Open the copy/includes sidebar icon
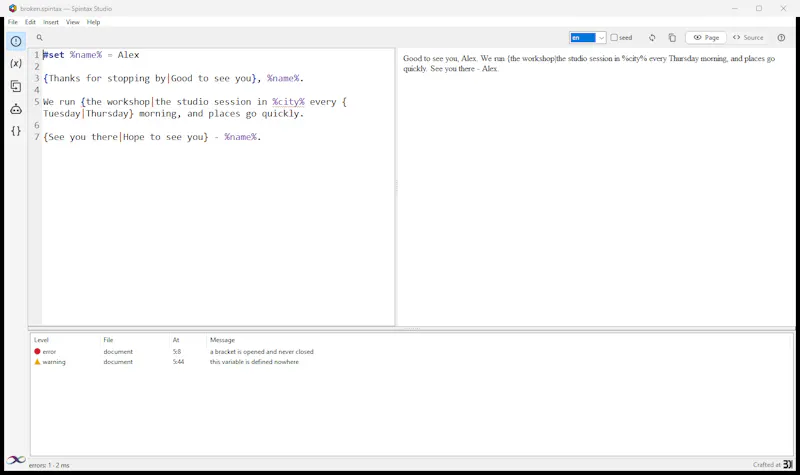 pos(16,86)
